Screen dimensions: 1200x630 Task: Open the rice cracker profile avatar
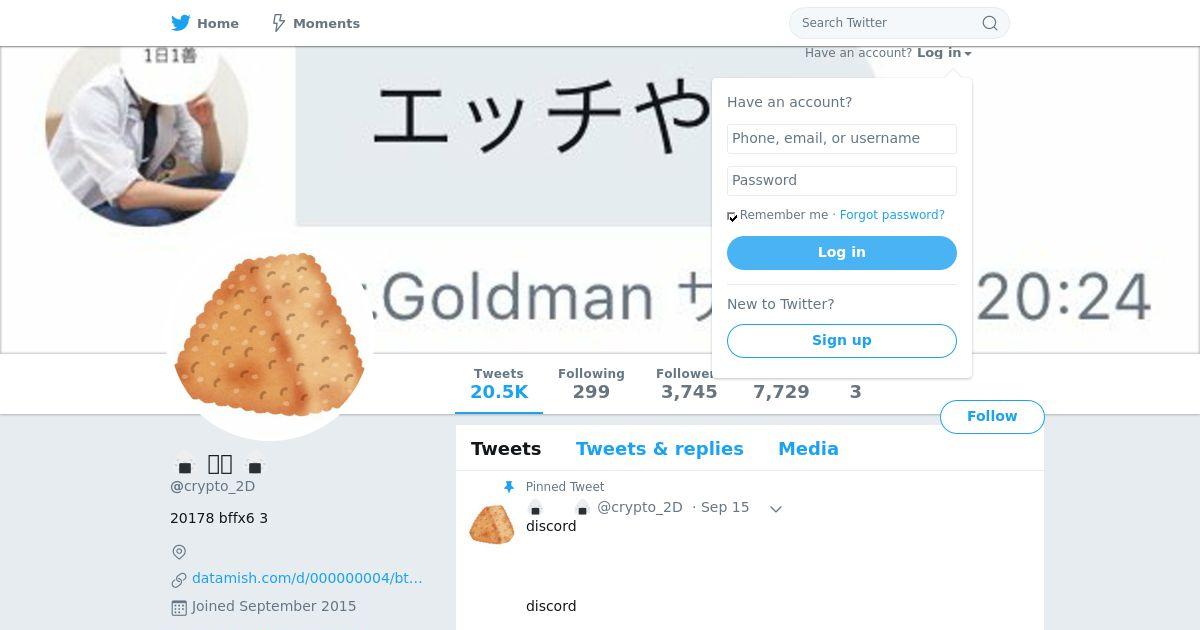coord(270,335)
